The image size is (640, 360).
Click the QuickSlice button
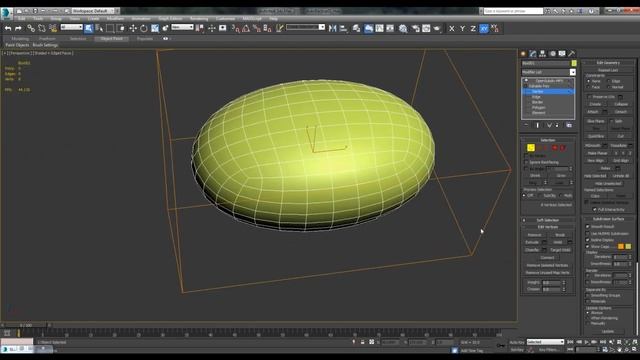pos(596,136)
